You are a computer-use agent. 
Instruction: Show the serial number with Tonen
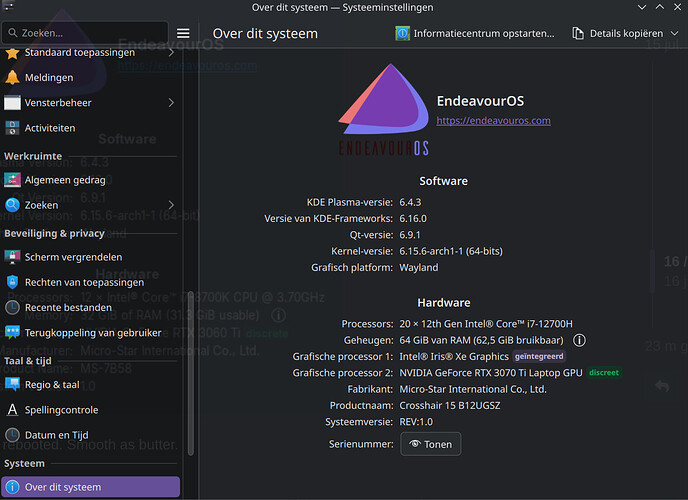(430, 444)
